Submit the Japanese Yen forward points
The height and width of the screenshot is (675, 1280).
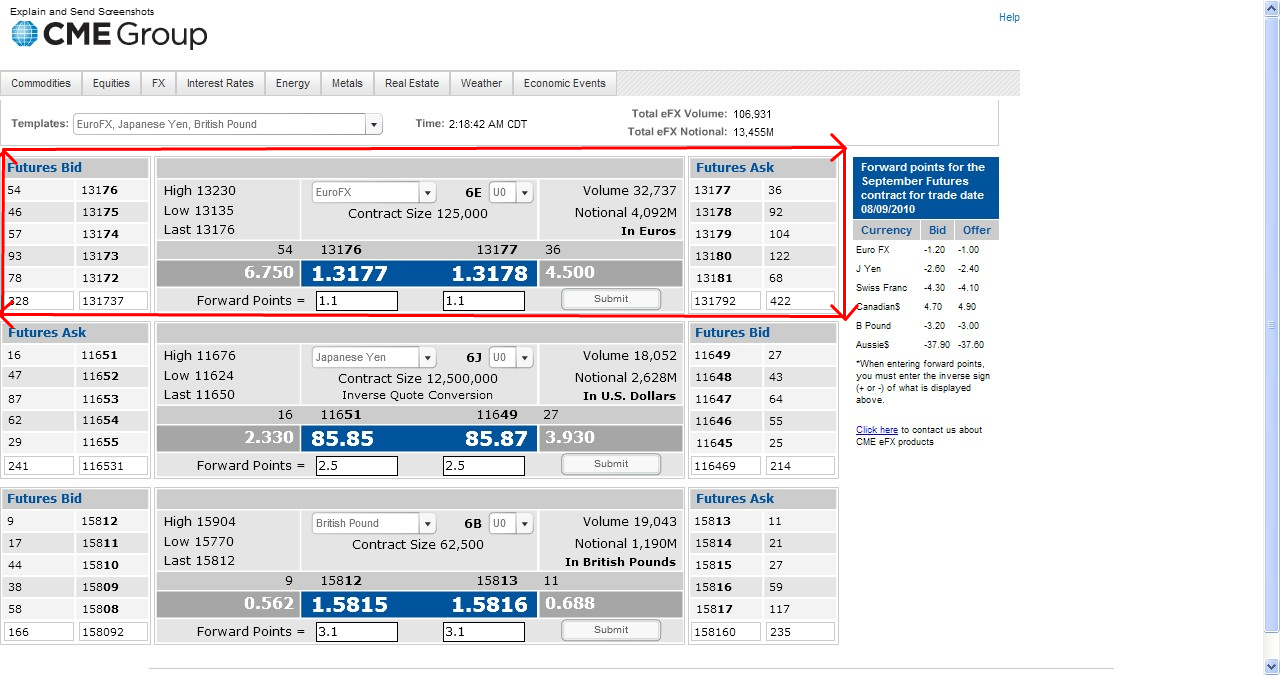click(x=611, y=464)
